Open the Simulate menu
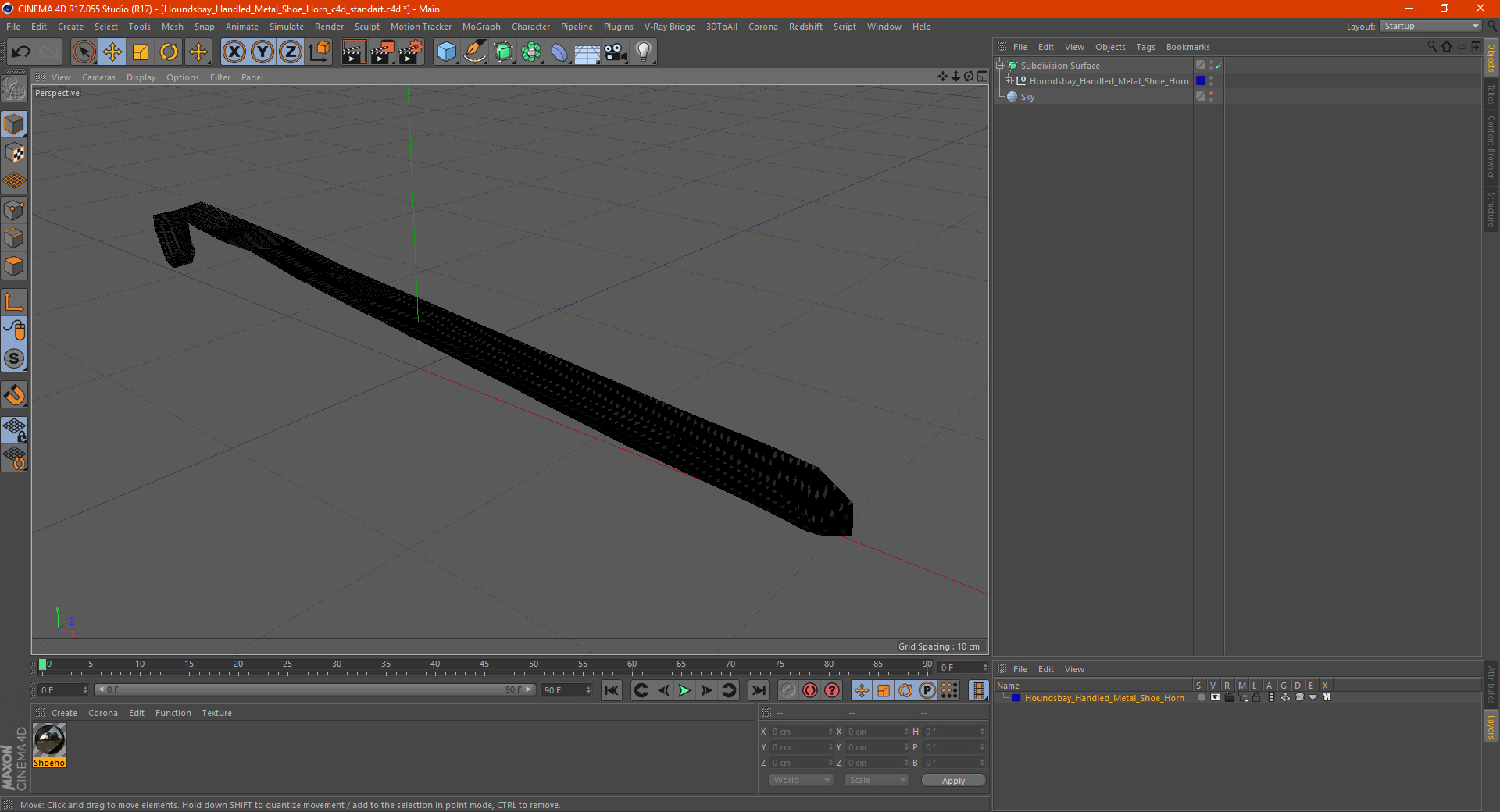1500x812 pixels. click(287, 27)
